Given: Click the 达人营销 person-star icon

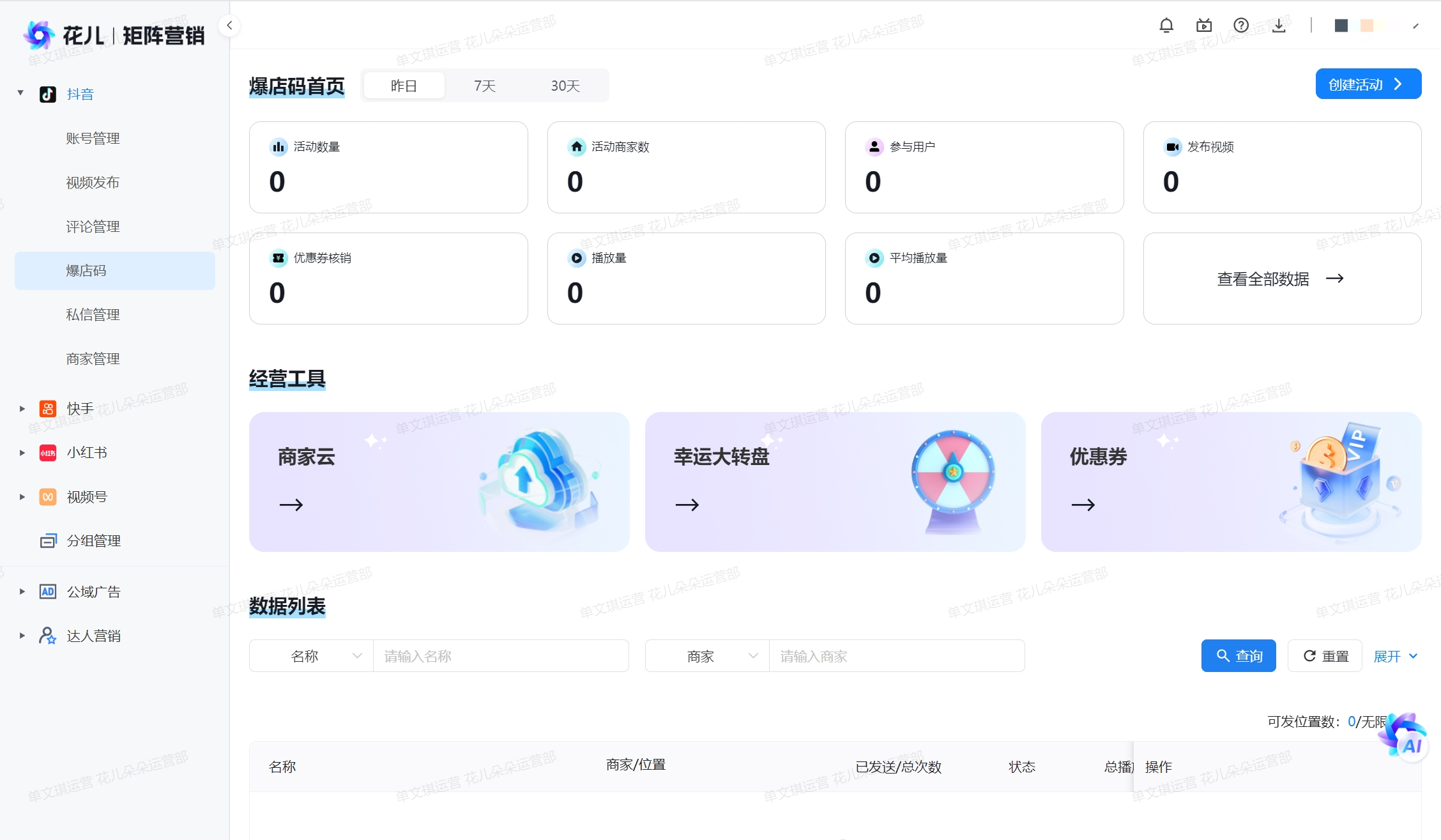Looking at the screenshot, I should pyautogui.click(x=48, y=636).
